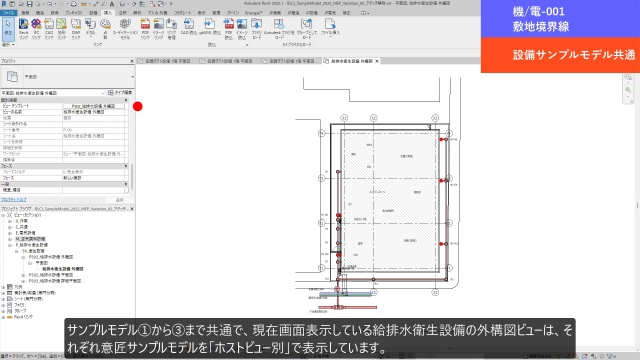Click the Revit application R logo
This screenshot has height=360, width=640.
(x=4, y=4)
